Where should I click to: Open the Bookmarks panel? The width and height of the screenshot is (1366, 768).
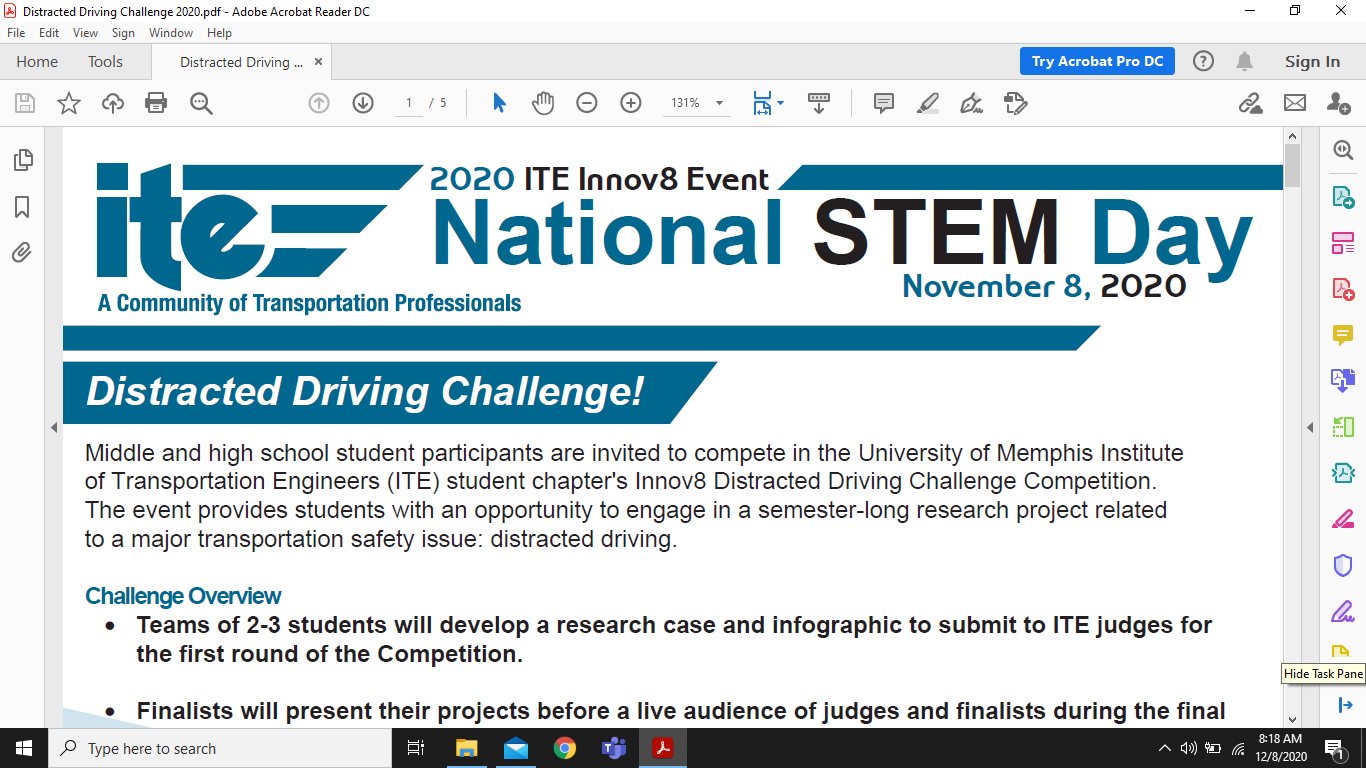tap(22, 207)
